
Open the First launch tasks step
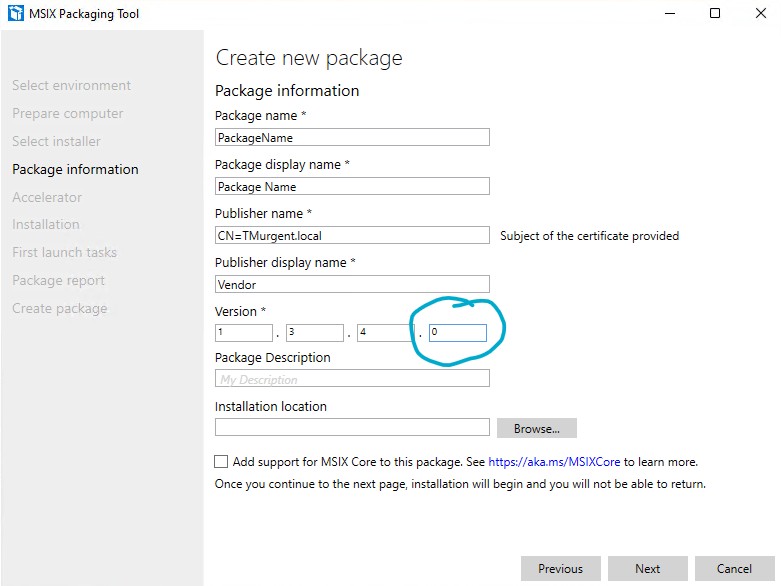[x=64, y=252]
